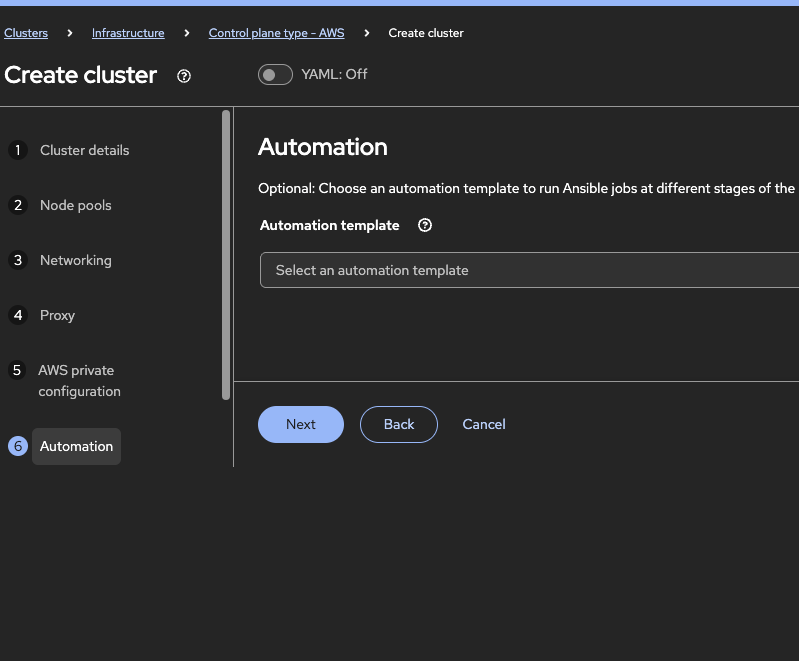Open the Select an automation template dropdown

(x=528, y=270)
